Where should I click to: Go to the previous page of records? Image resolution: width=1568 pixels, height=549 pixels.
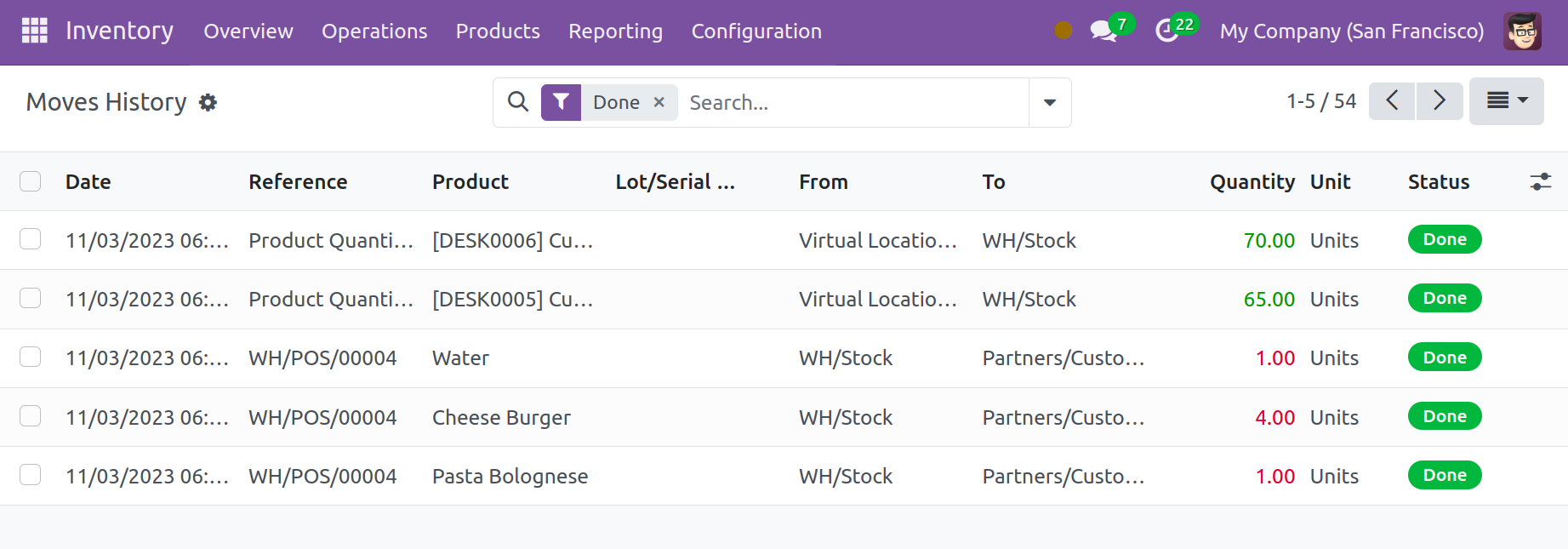1392,101
